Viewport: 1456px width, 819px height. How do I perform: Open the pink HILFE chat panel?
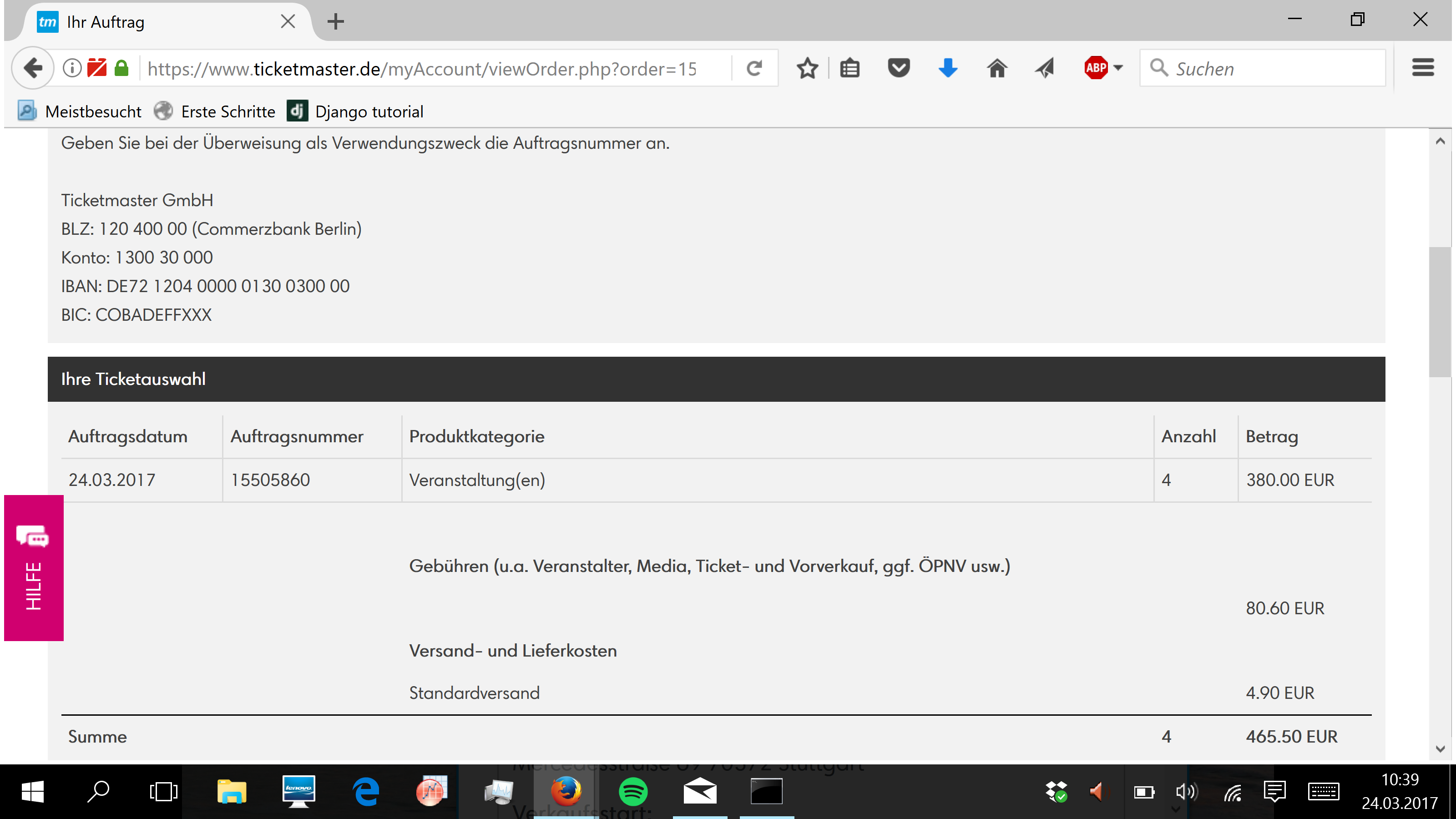33,567
